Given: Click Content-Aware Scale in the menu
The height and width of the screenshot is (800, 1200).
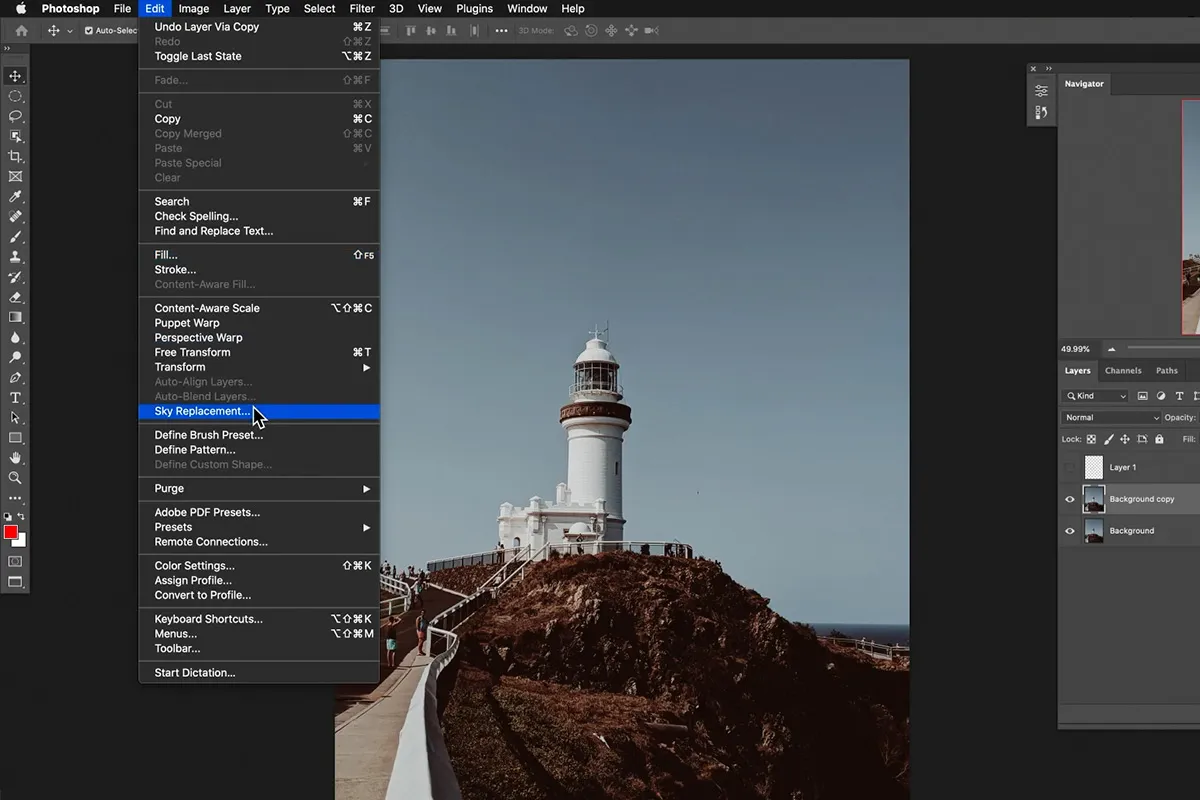Looking at the screenshot, I should tap(206, 307).
